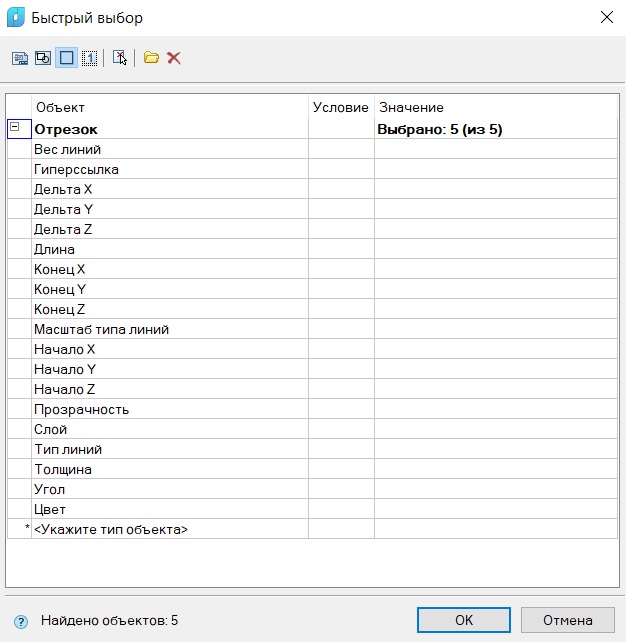
Task: Click the blue help question mark icon
Action: click(x=20, y=621)
